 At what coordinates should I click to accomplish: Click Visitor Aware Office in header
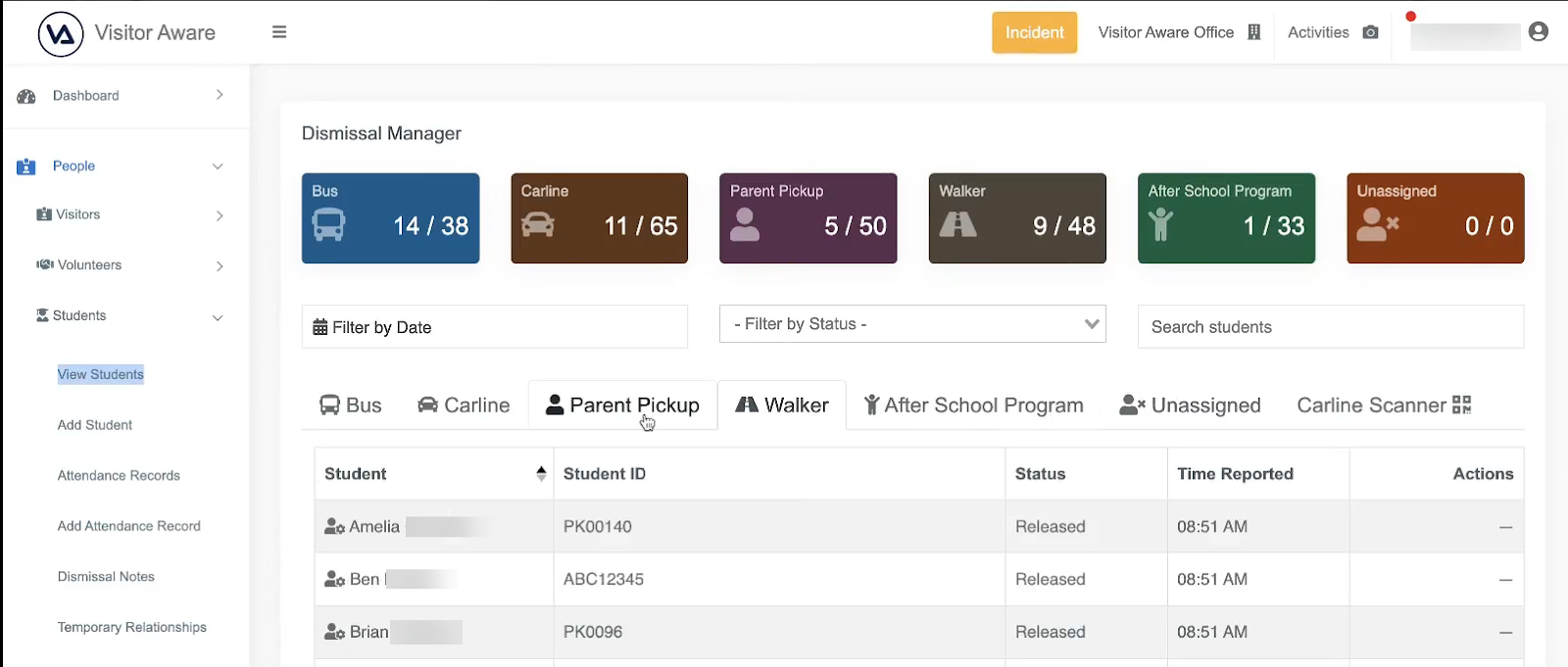click(1166, 32)
